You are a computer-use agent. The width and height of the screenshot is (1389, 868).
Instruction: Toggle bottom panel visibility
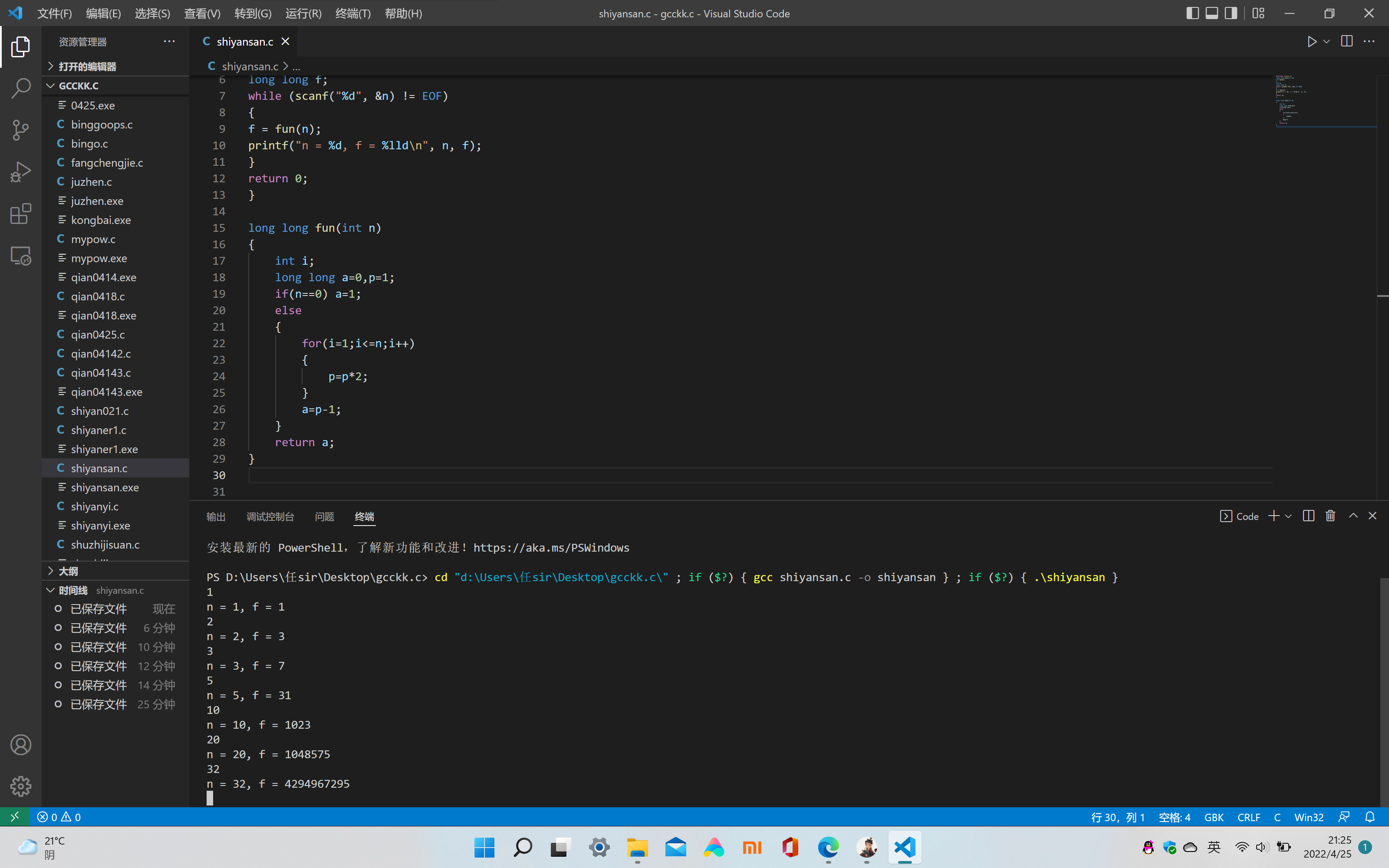1211,13
